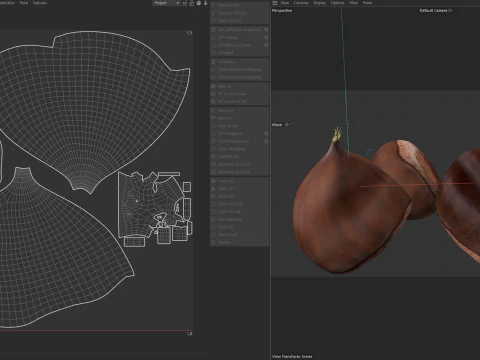The width and height of the screenshot is (480, 360).
Task: Click the UV Weld command
Action: (240, 53)
